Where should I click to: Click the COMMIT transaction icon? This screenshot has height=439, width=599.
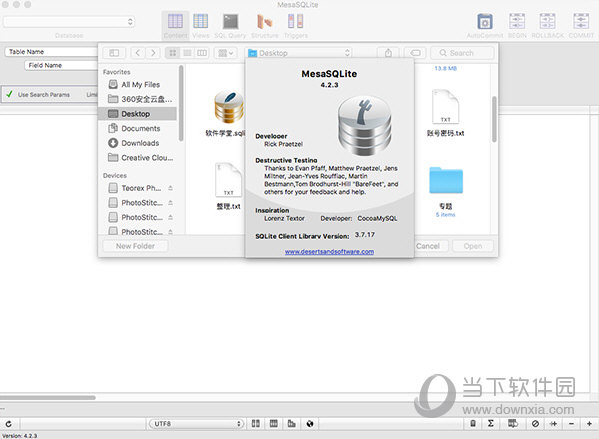tap(581, 25)
